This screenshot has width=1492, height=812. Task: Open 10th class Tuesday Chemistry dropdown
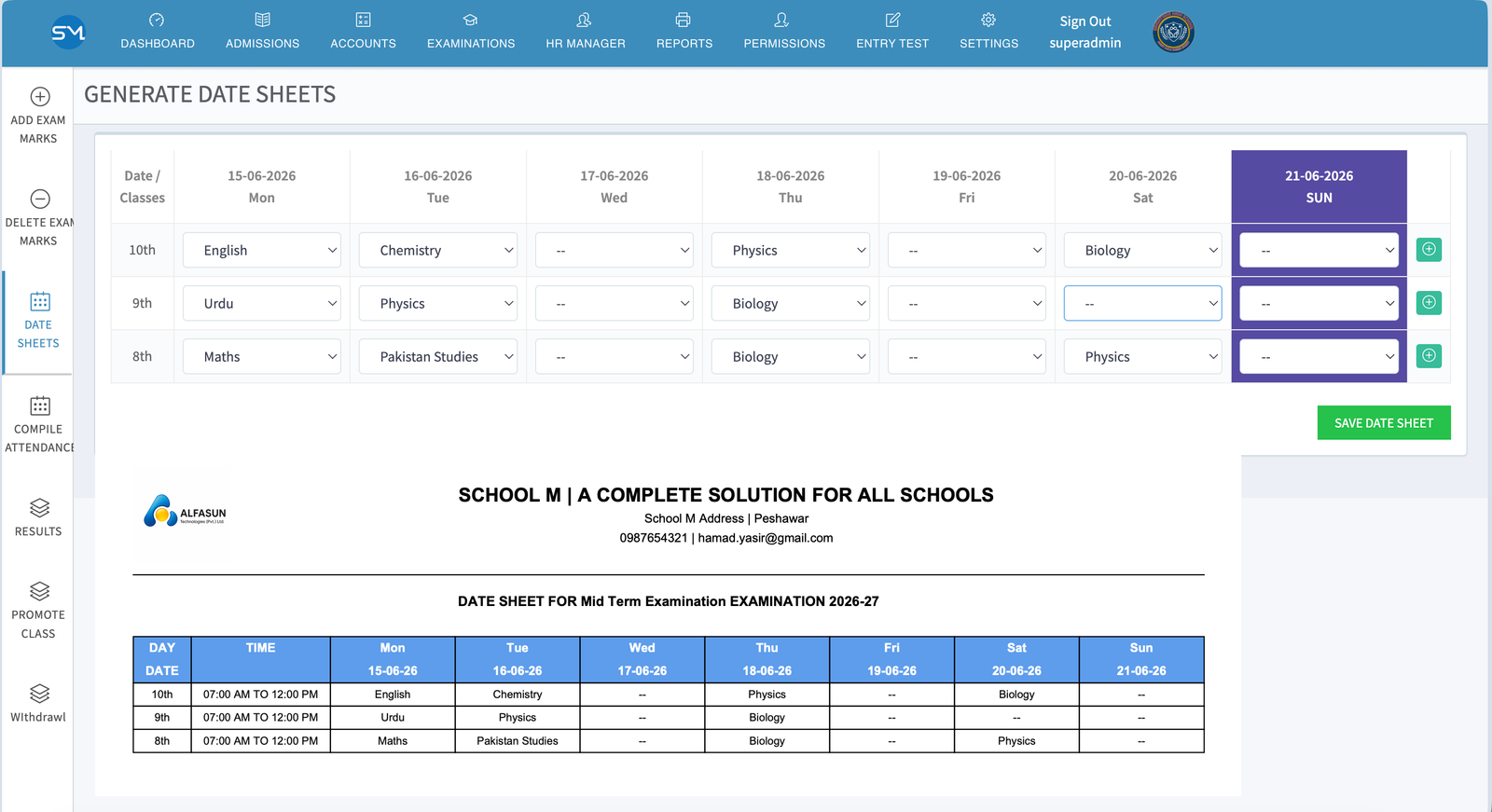pos(438,250)
